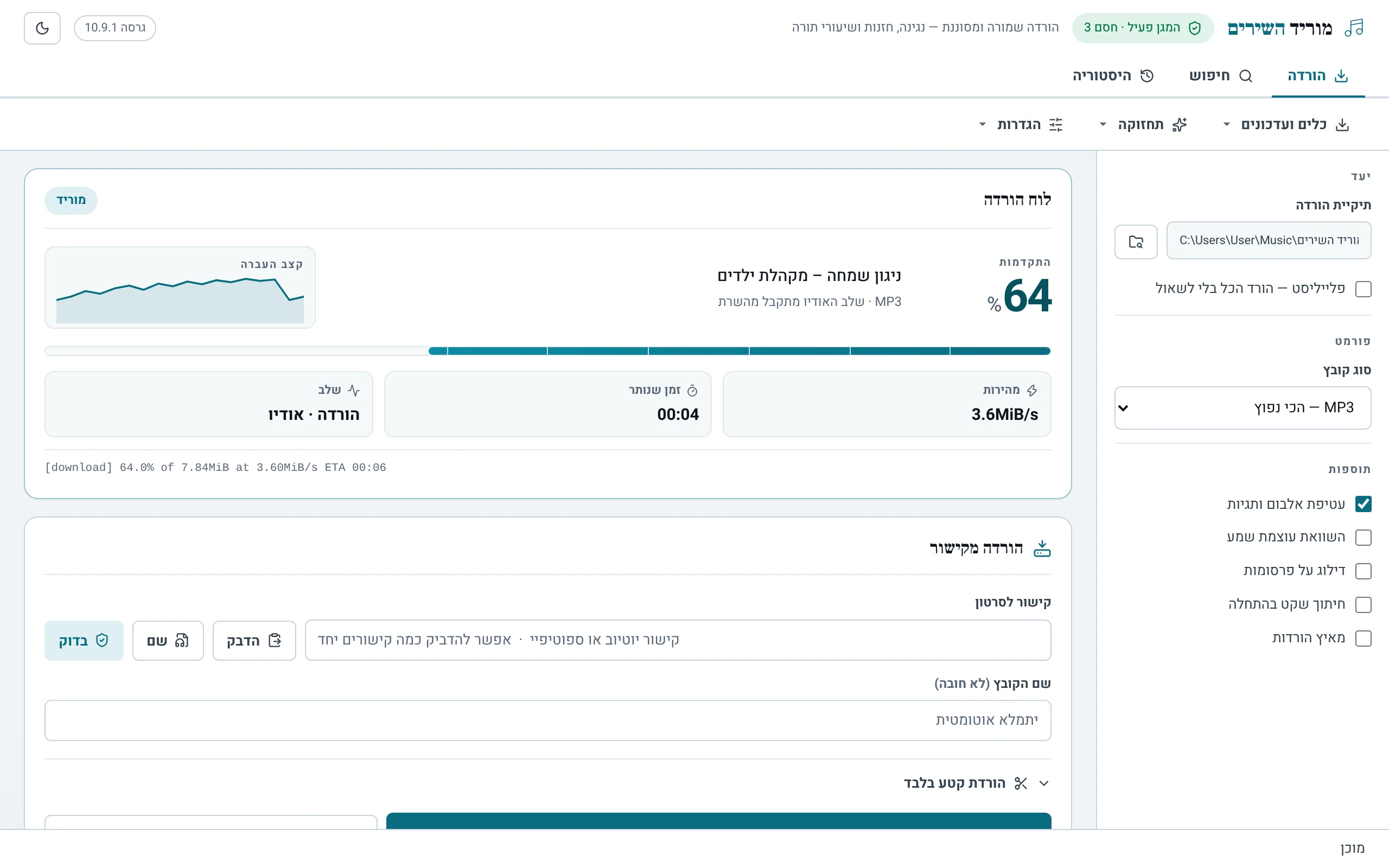Uncheck עטיפת אלבום ותגיות

pos(1362,504)
